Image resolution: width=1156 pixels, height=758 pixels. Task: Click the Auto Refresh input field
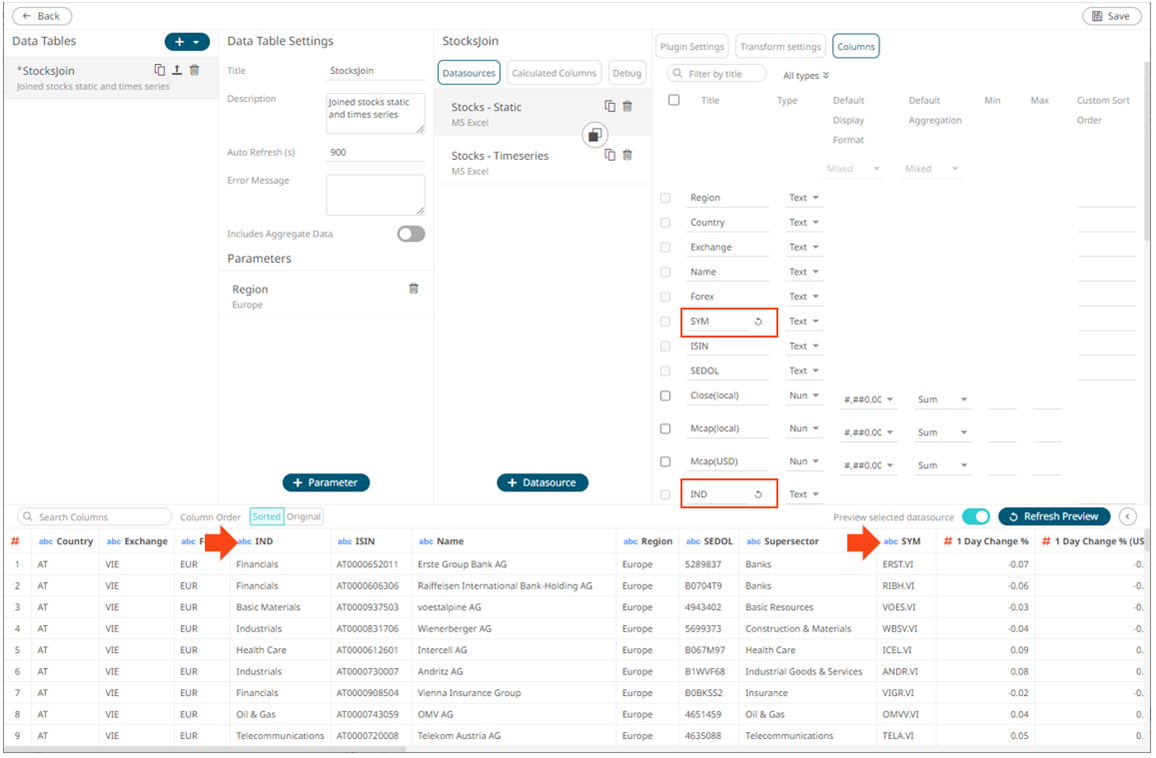(x=375, y=153)
